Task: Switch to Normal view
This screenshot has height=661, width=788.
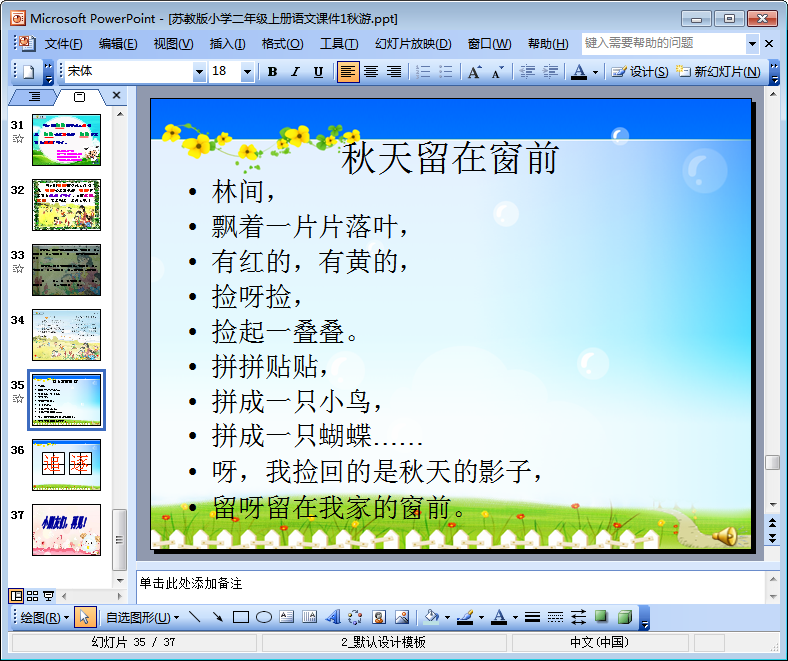Action: (16, 596)
